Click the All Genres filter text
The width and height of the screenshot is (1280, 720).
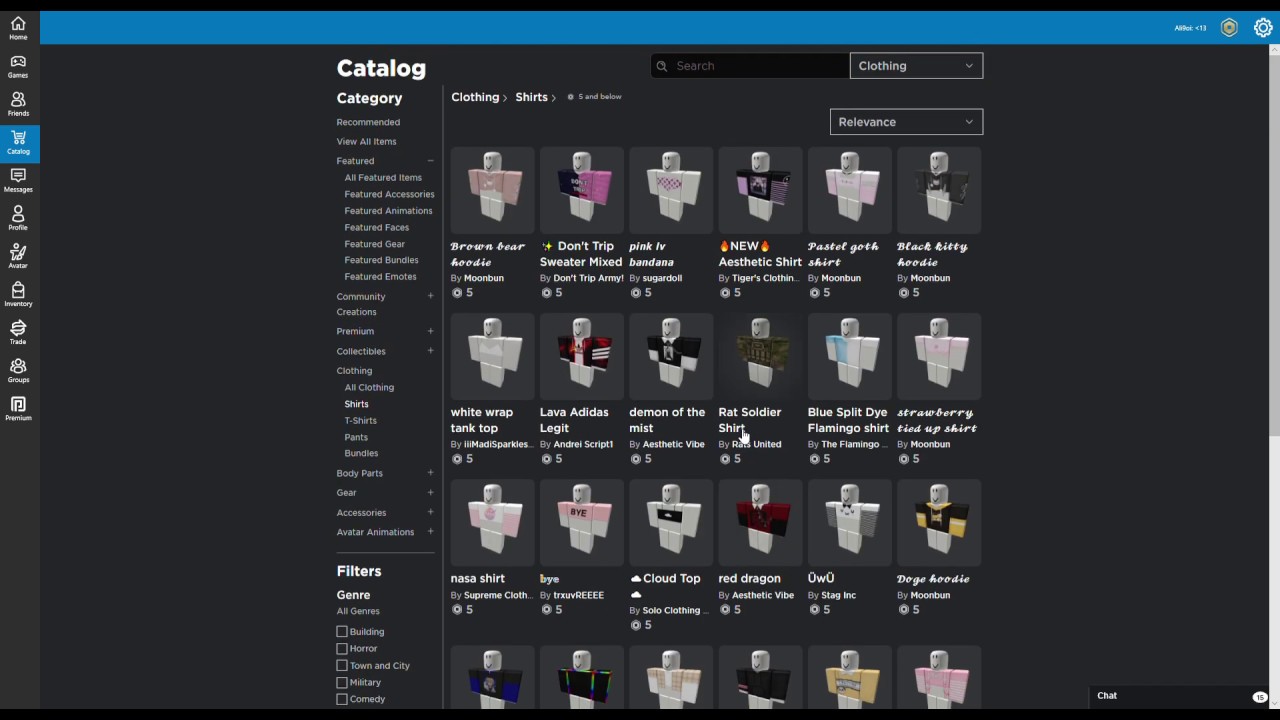click(358, 612)
